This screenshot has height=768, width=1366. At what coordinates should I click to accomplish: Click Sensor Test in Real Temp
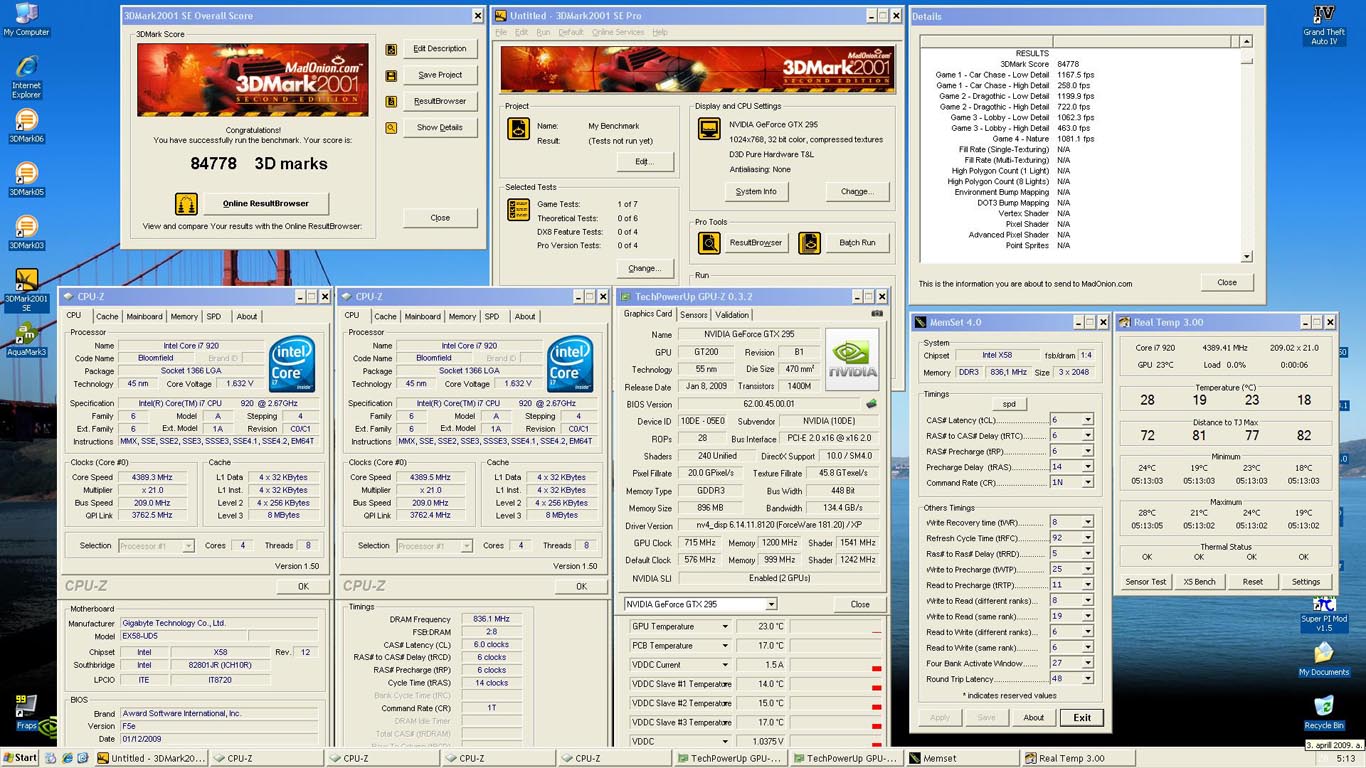pos(1146,582)
